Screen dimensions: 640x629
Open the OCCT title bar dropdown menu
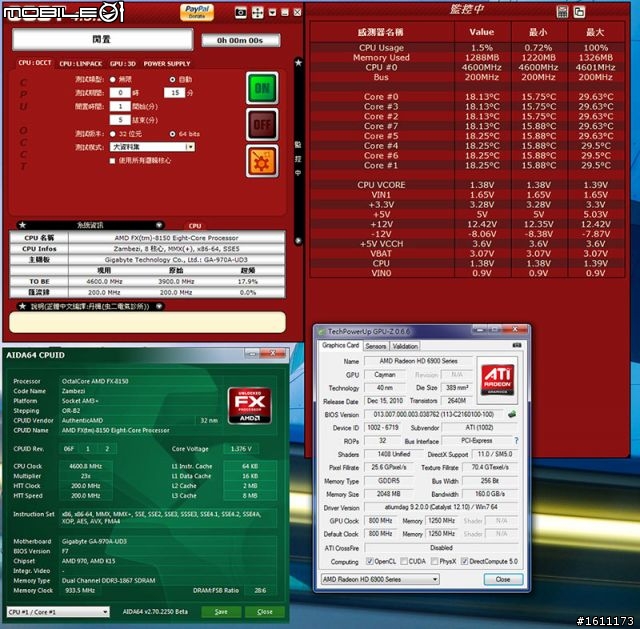[x=272, y=13]
